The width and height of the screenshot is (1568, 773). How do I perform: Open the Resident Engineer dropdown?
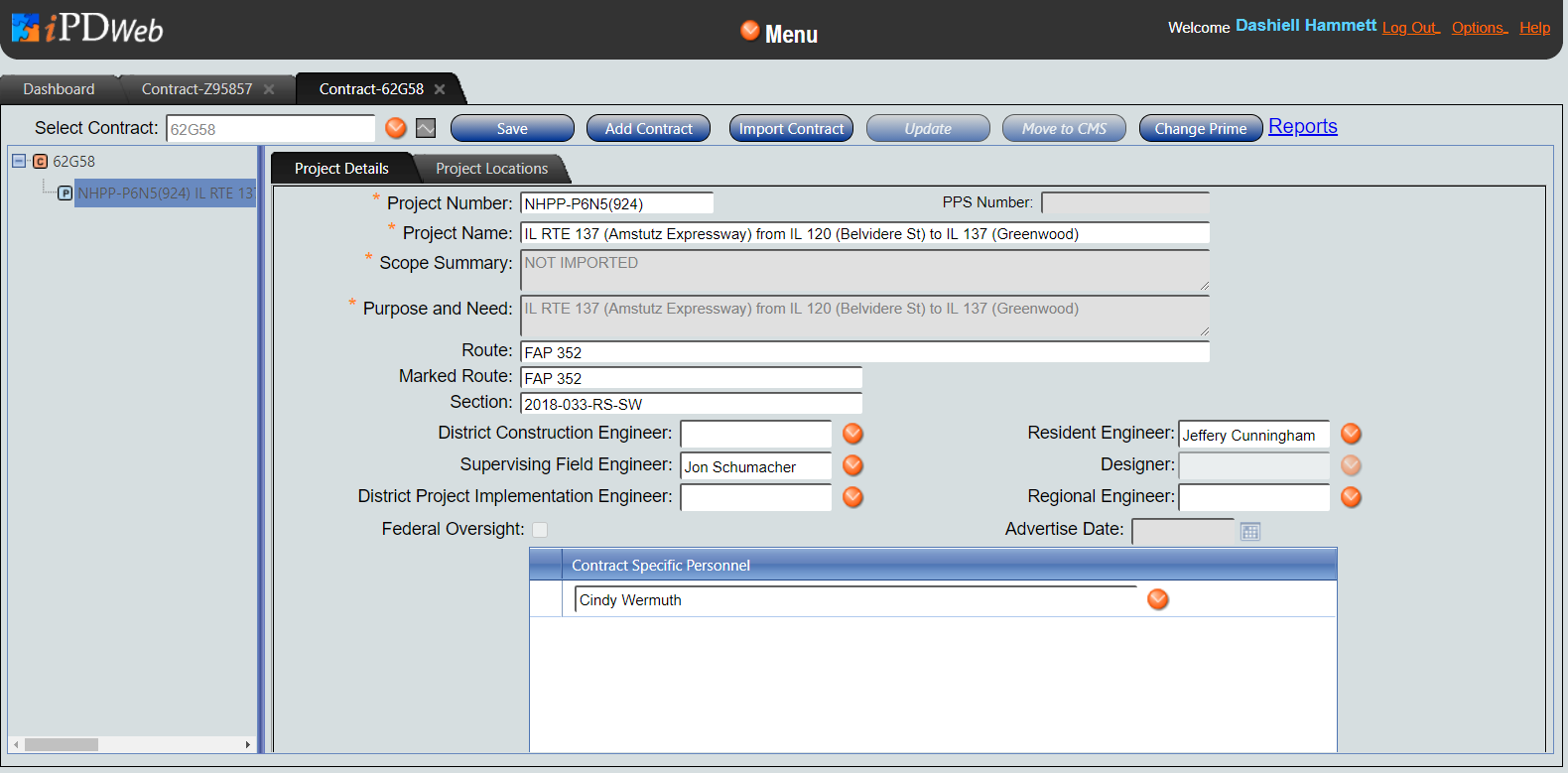coord(1351,434)
